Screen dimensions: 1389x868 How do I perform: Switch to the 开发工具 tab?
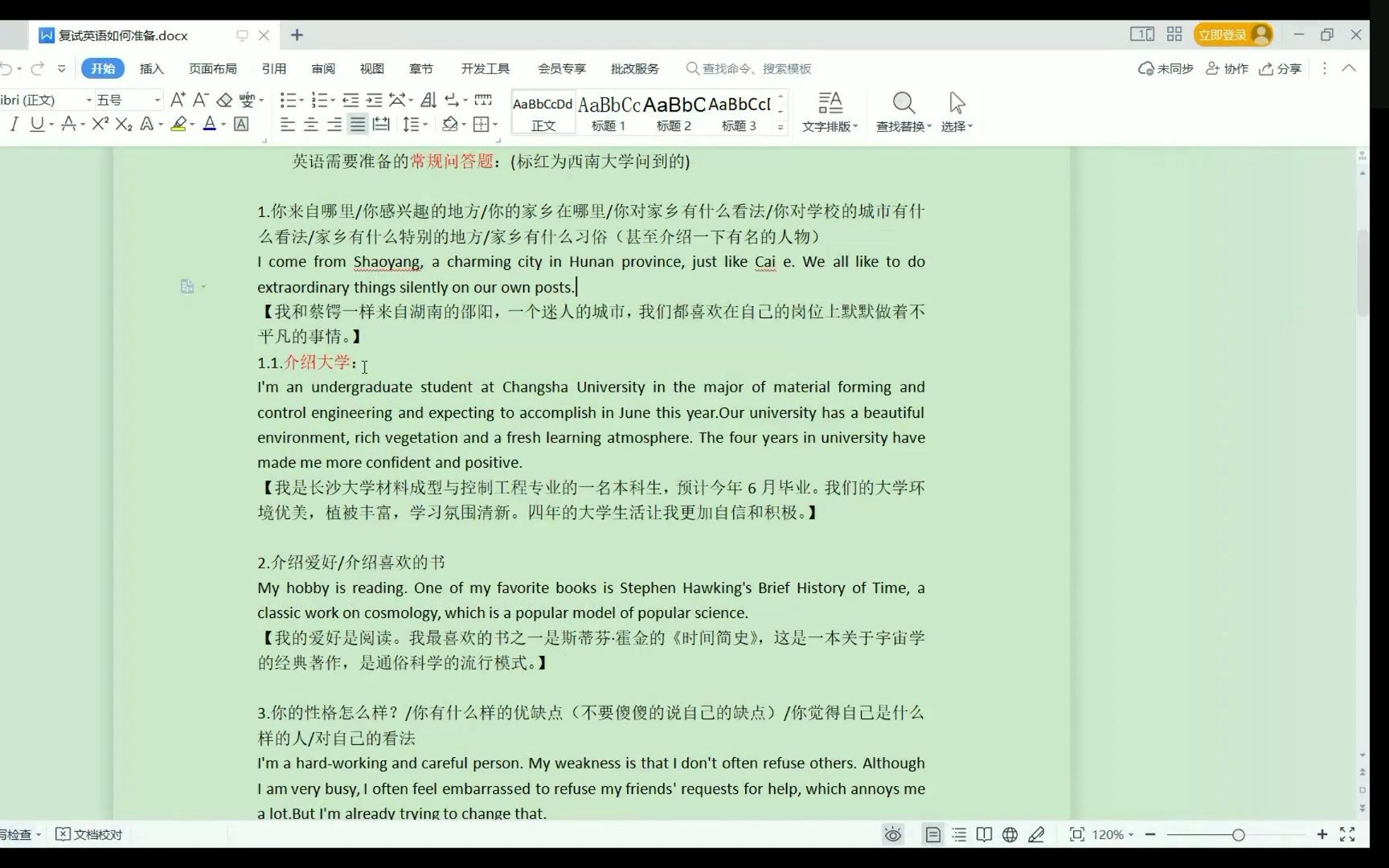485,68
